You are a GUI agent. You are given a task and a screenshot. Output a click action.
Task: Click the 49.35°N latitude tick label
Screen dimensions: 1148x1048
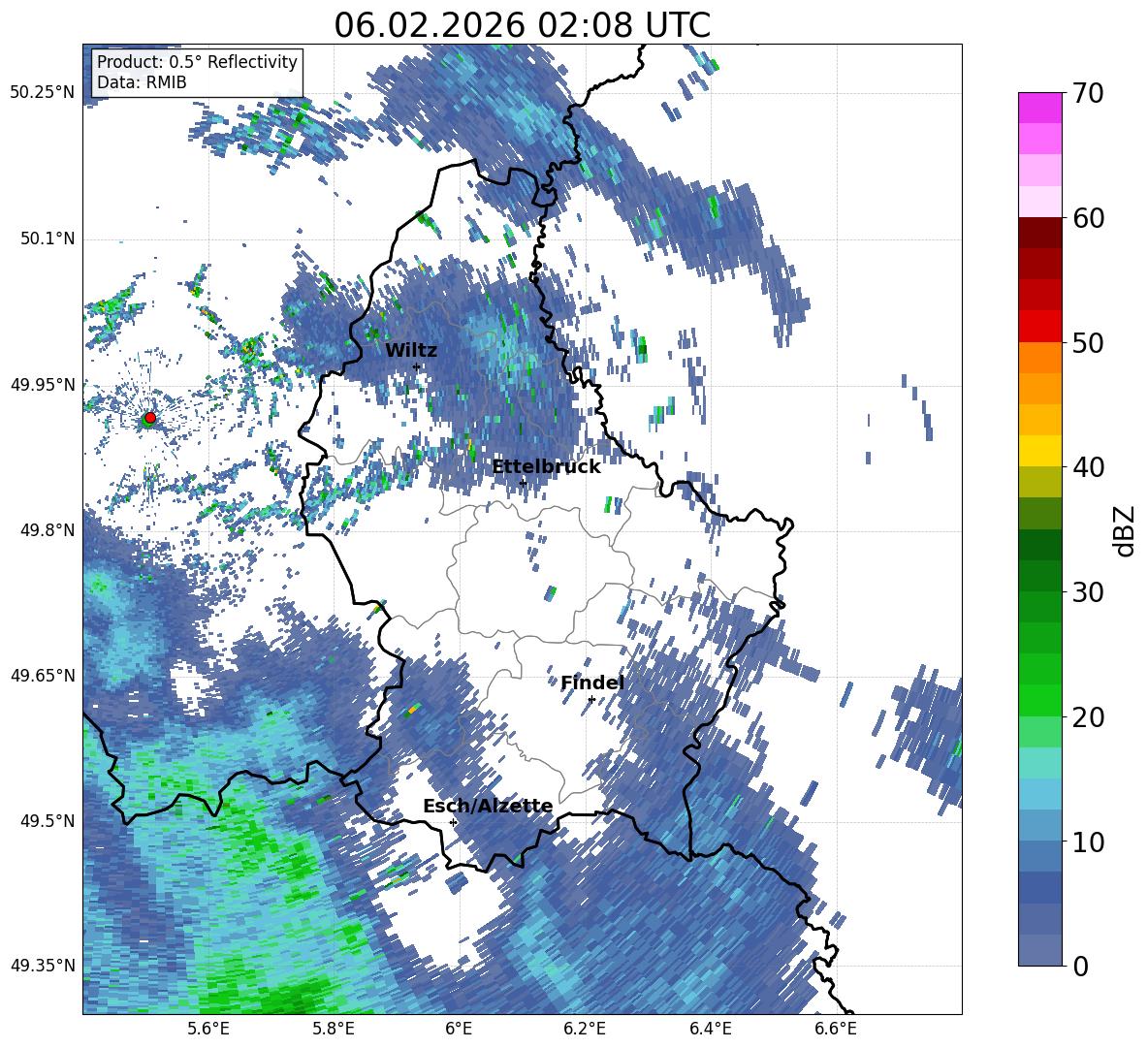point(43,966)
